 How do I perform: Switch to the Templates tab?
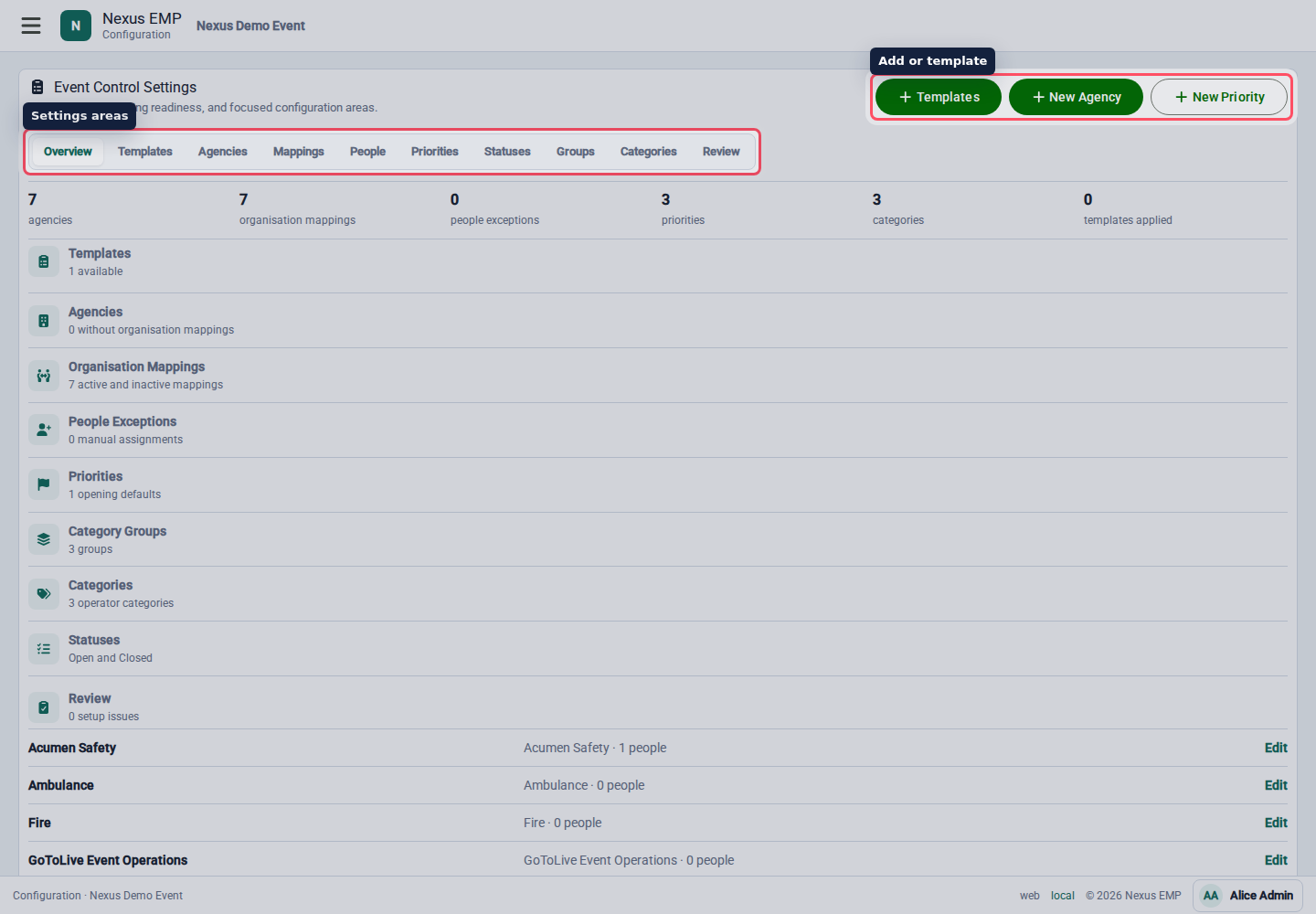point(145,152)
